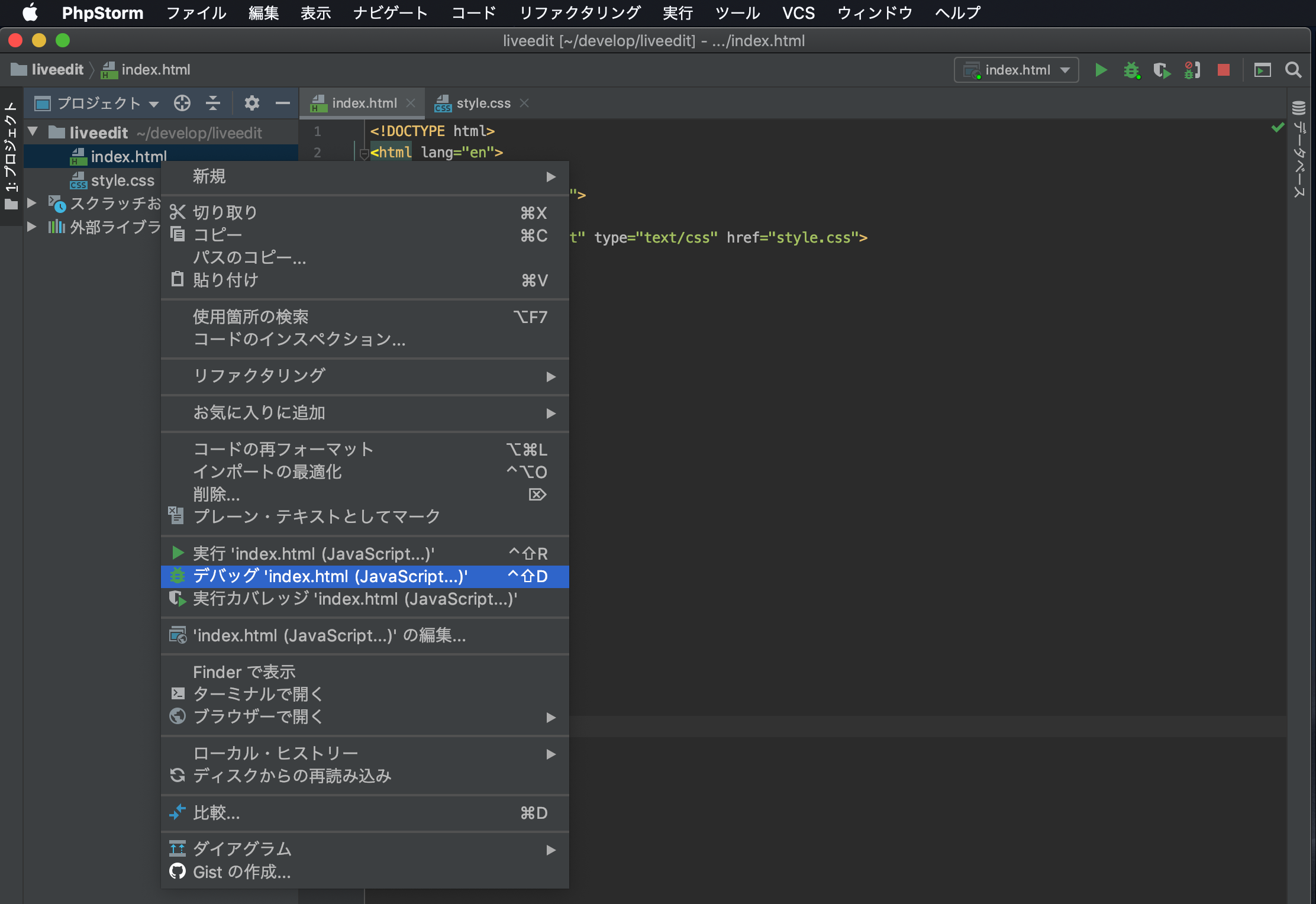
Task: Expand the 外部ライブラリ tree node
Action: click(33, 227)
